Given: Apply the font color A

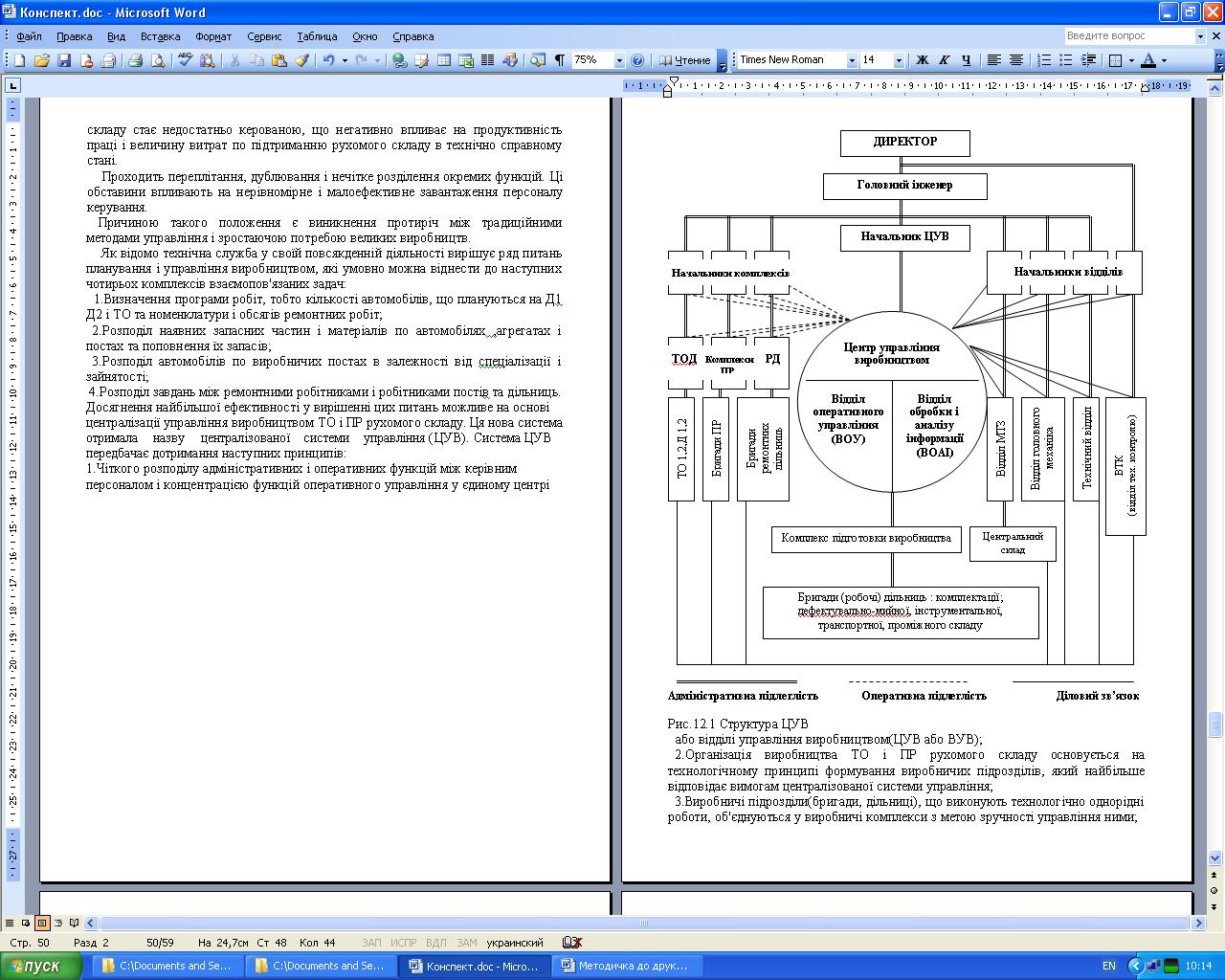Looking at the screenshot, I should [1148, 60].
